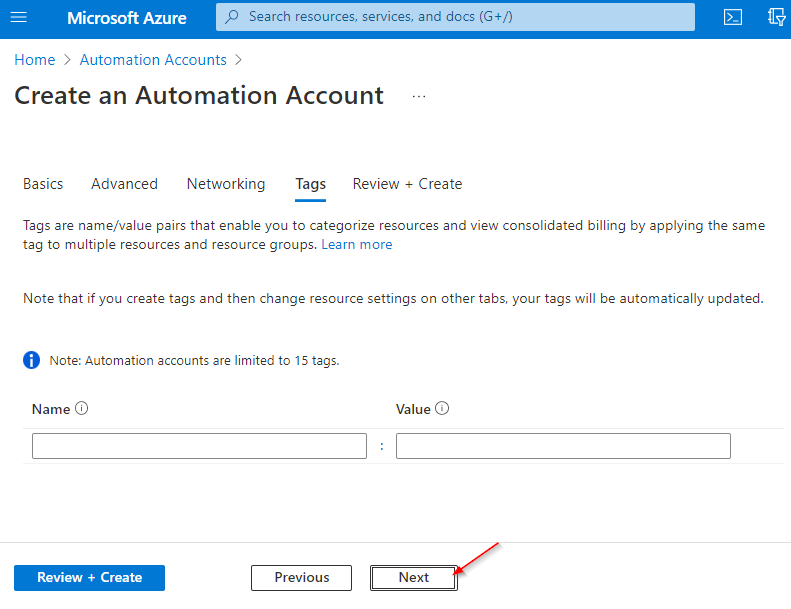Navigate to Automation Accounts breadcrumb
This screenshot has height=609, width=791.
153,60
